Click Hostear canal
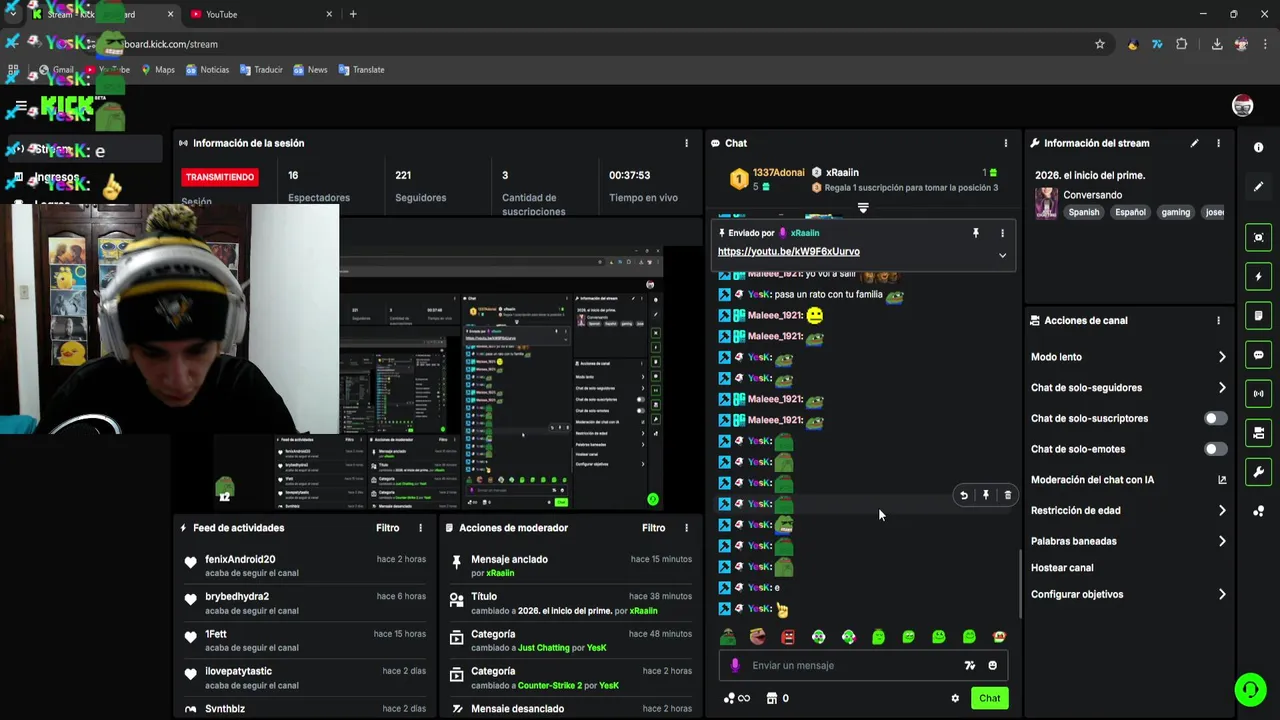 [x=1062, y=568]
